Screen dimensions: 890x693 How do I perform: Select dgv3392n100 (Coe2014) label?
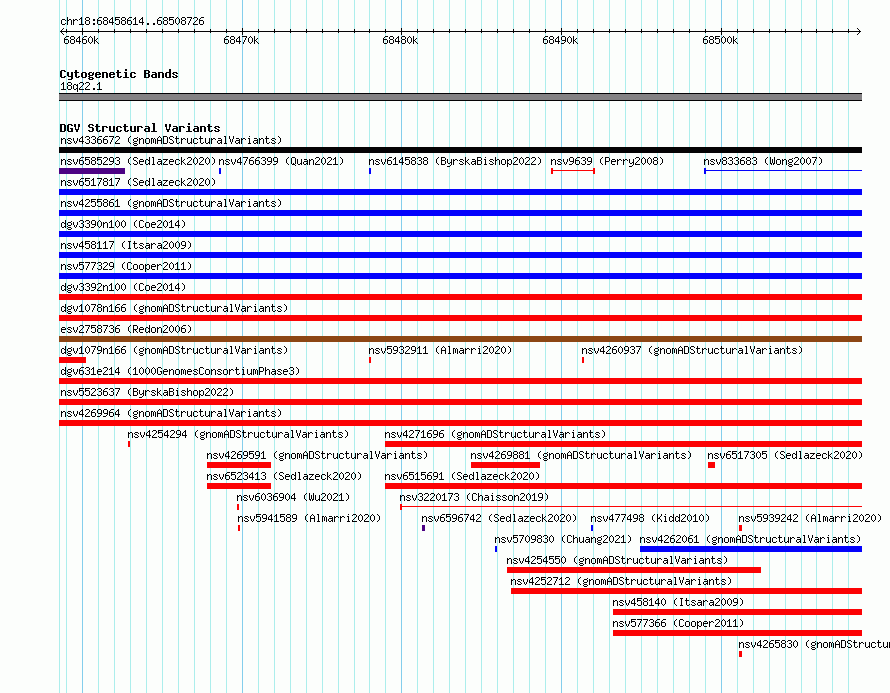click(123, 287)
